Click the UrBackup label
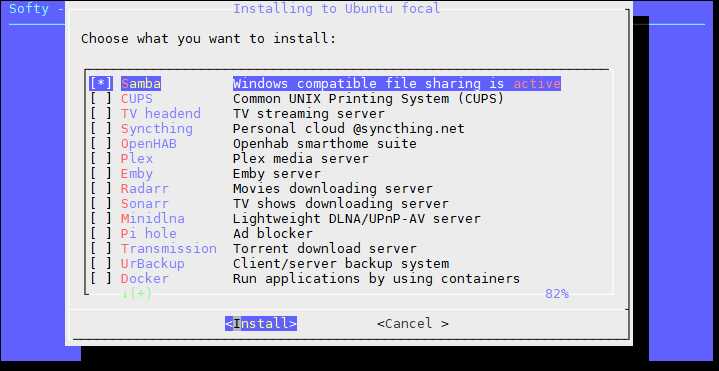The image size is (719, 371). tap(153, 264)
